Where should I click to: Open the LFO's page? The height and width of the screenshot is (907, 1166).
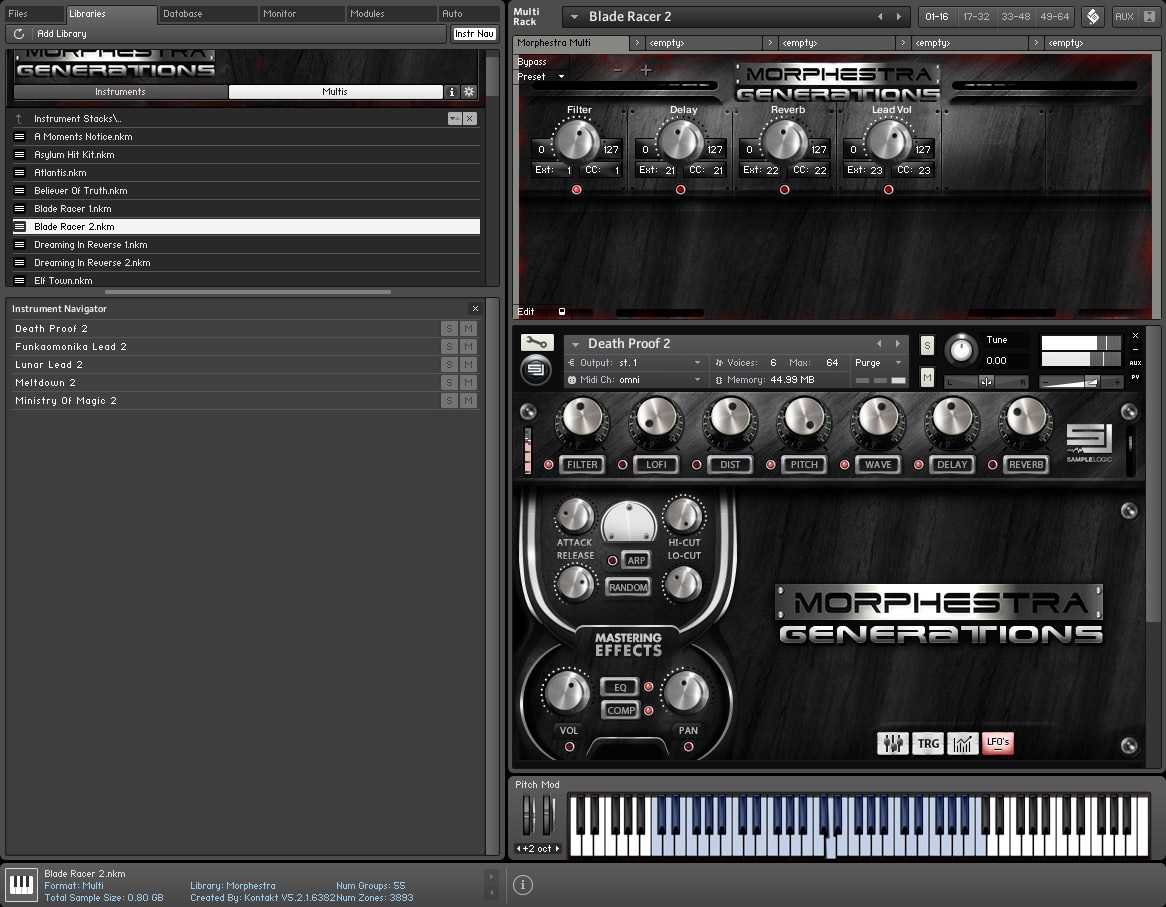[x=997, y=743]
